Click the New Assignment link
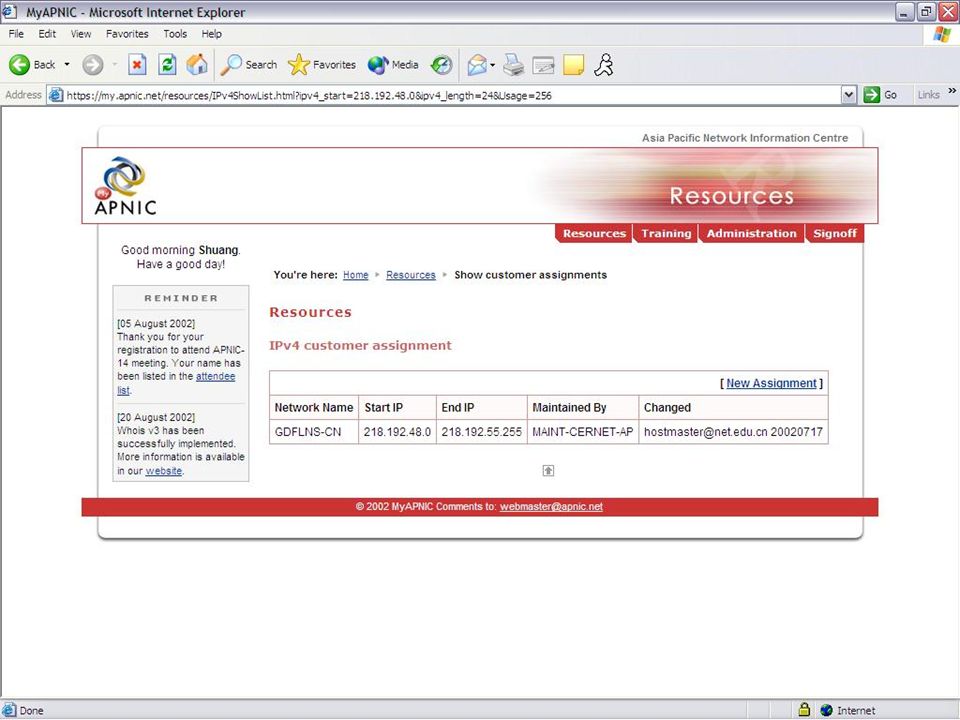The height and width of the screenshot is (720, 960). [771, 383]
